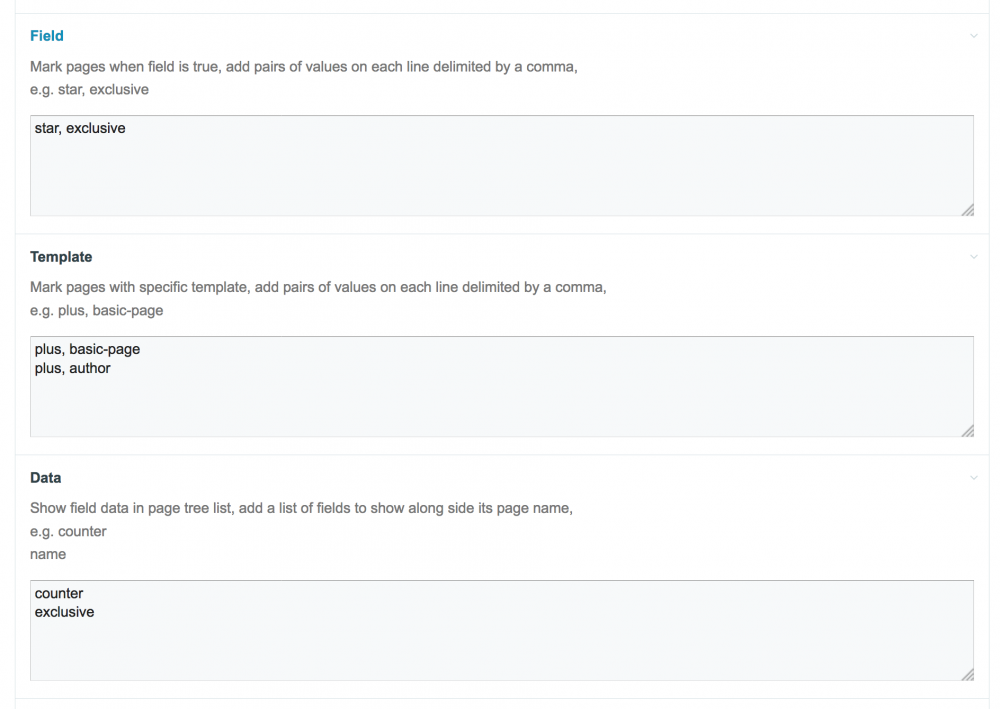Click an empty area of the Data textarea
This screenshot has height=709, width=1000.
500,650
